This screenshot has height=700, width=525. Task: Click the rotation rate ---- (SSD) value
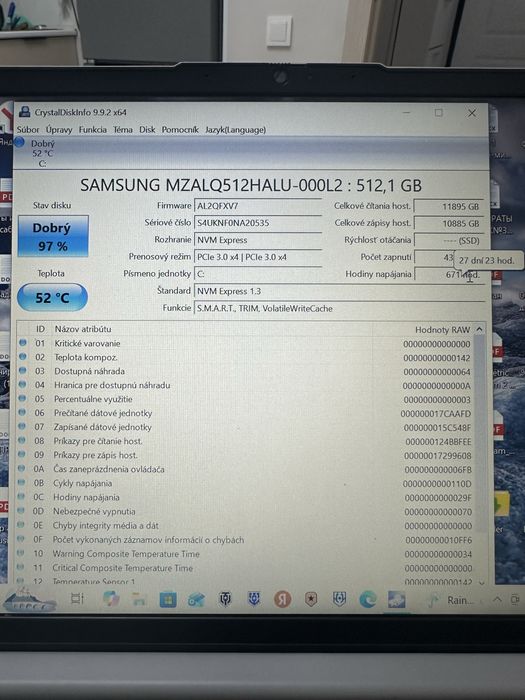[448, 240]
